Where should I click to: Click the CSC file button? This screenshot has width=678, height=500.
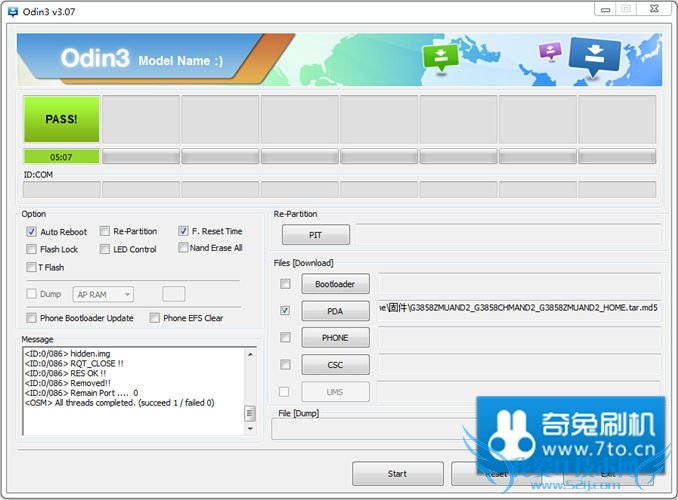coord(336,365)
